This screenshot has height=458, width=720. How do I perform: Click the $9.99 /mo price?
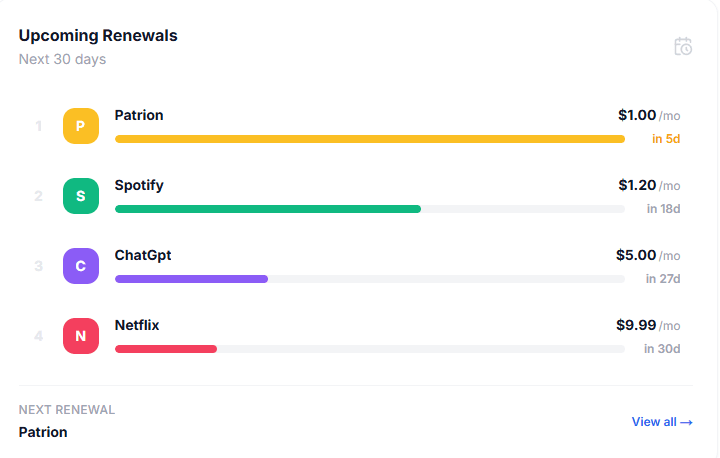[x=648, y=325]
